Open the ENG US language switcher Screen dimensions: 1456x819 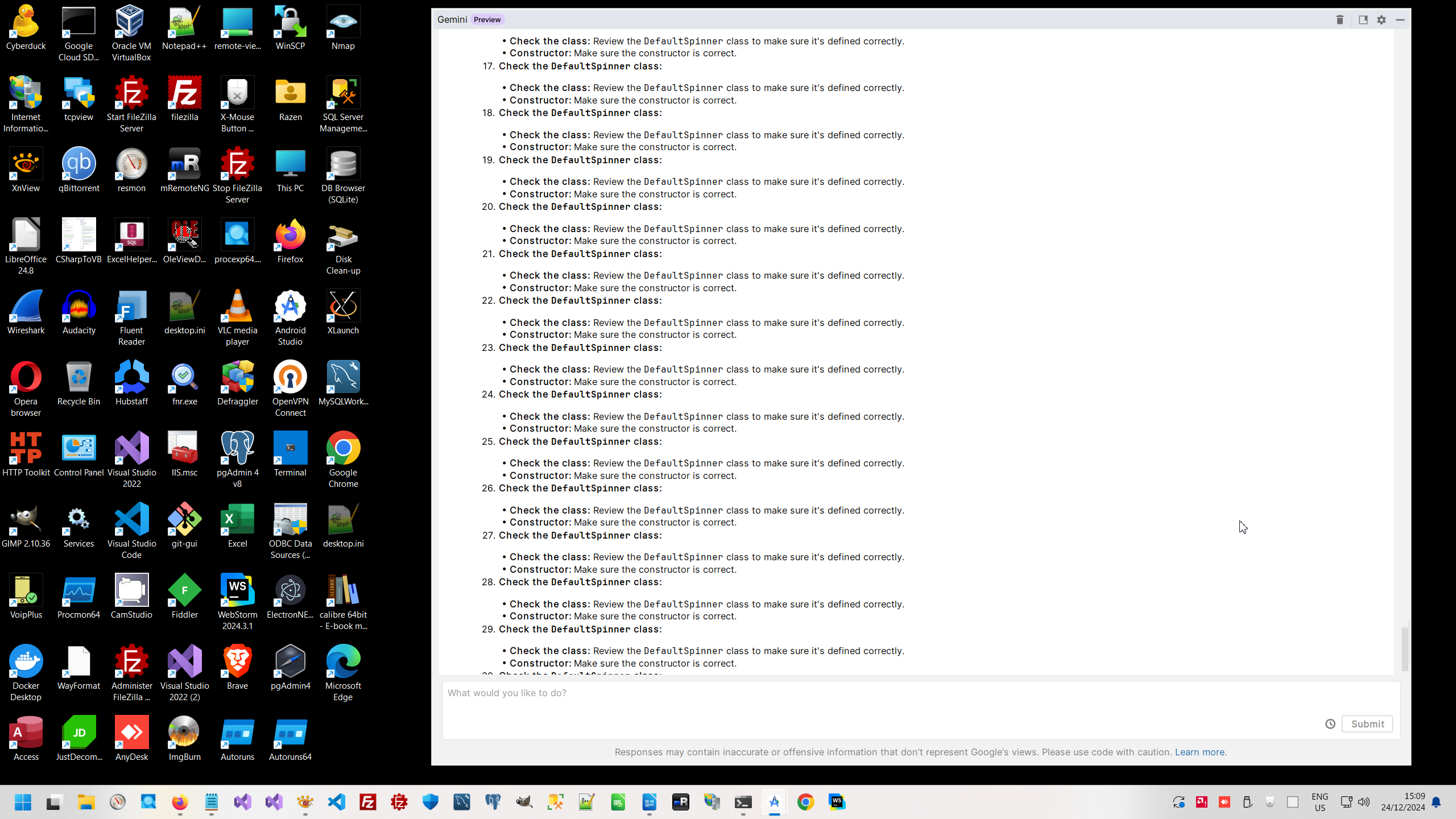pos(1319,802)
